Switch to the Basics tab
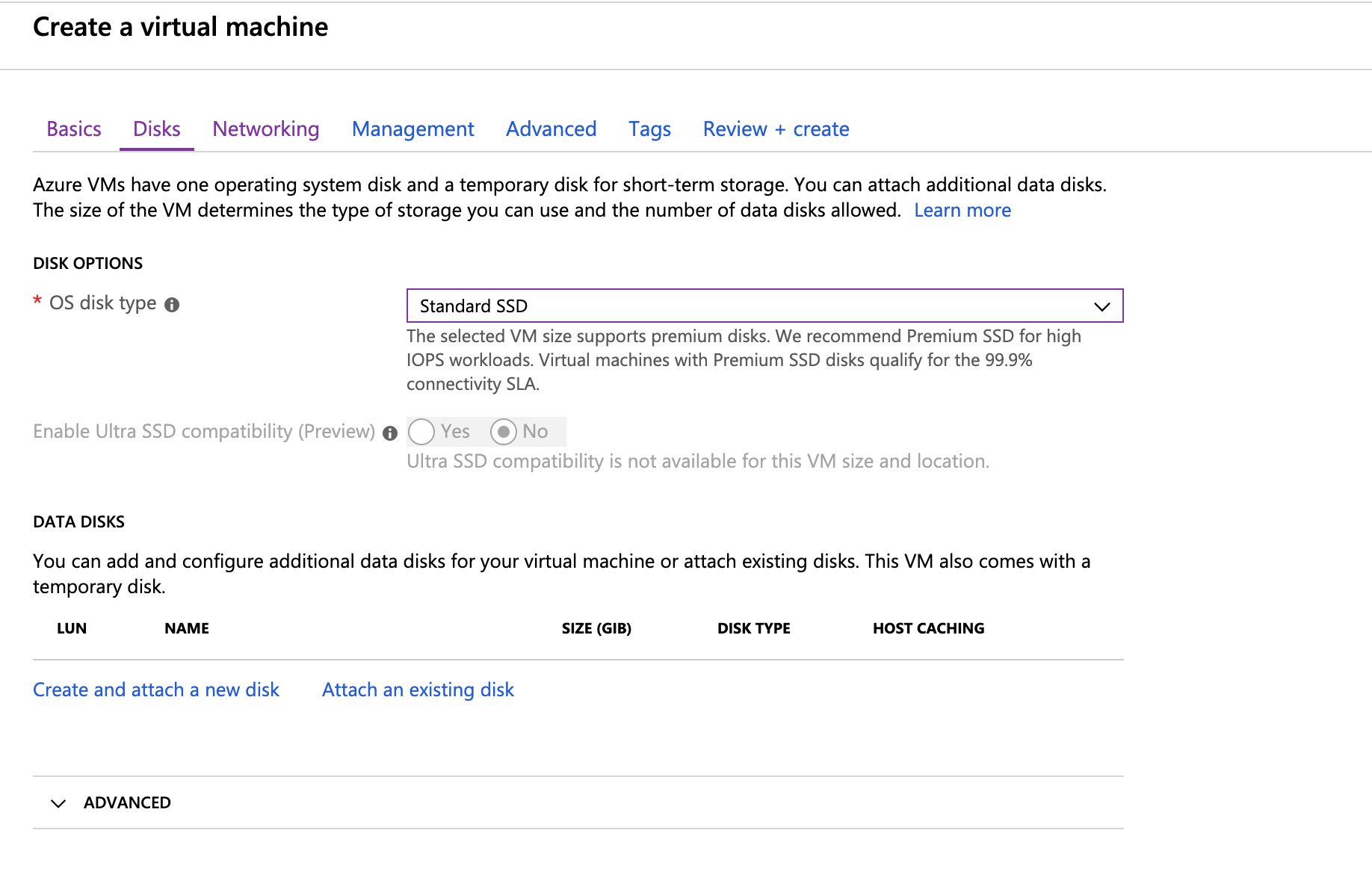 (x=74, y=129)
